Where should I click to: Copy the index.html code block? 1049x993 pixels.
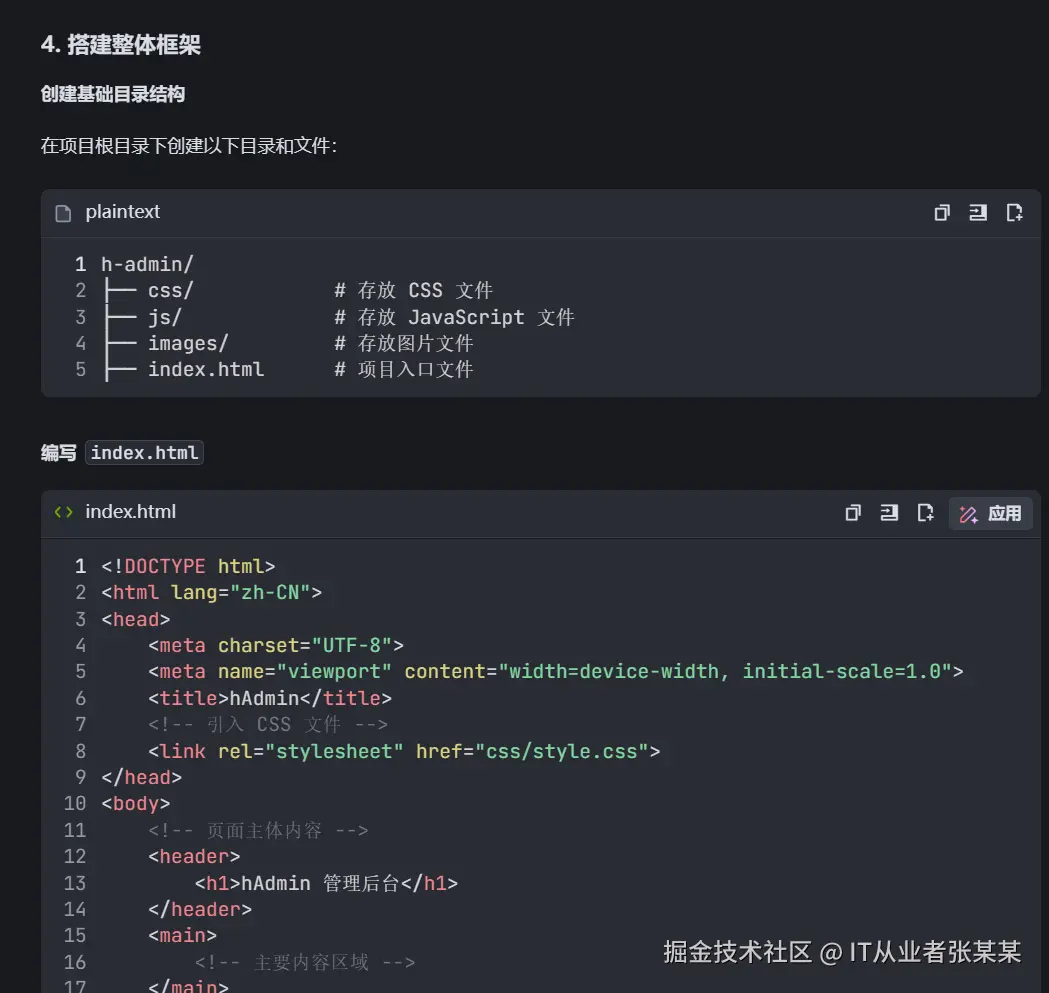[853, 513]
